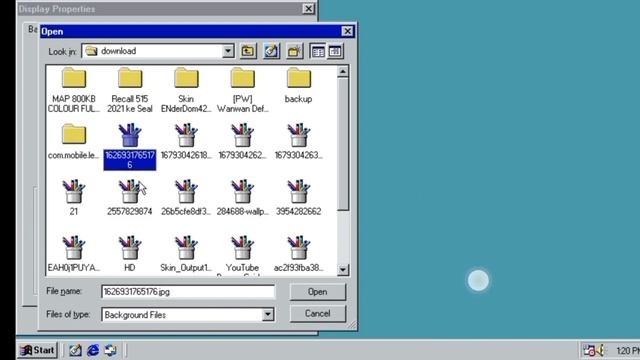Click Show Desktop in quick launch

coord(75,350)
